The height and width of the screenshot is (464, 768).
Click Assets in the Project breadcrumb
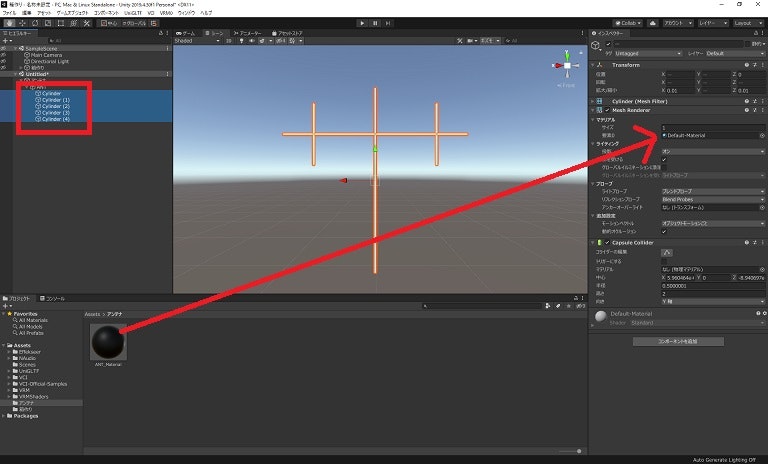point(92,314)
